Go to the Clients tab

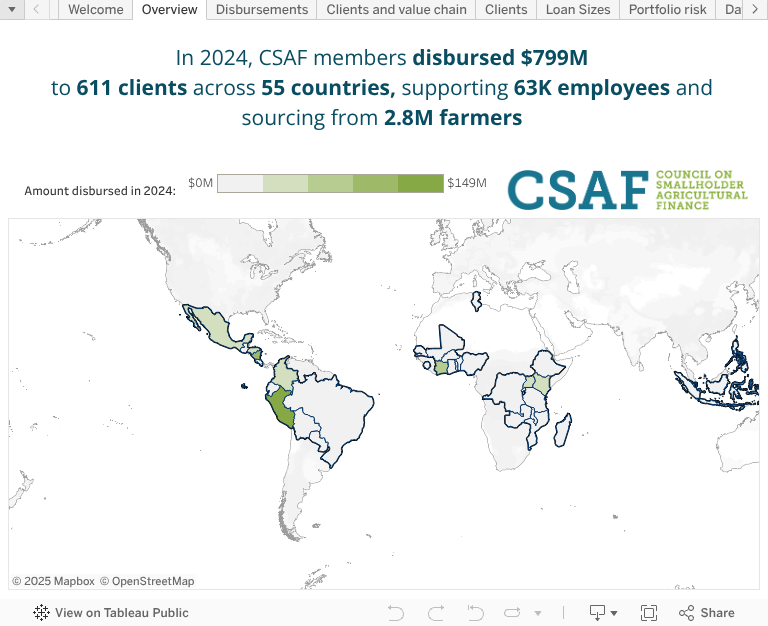506,9
